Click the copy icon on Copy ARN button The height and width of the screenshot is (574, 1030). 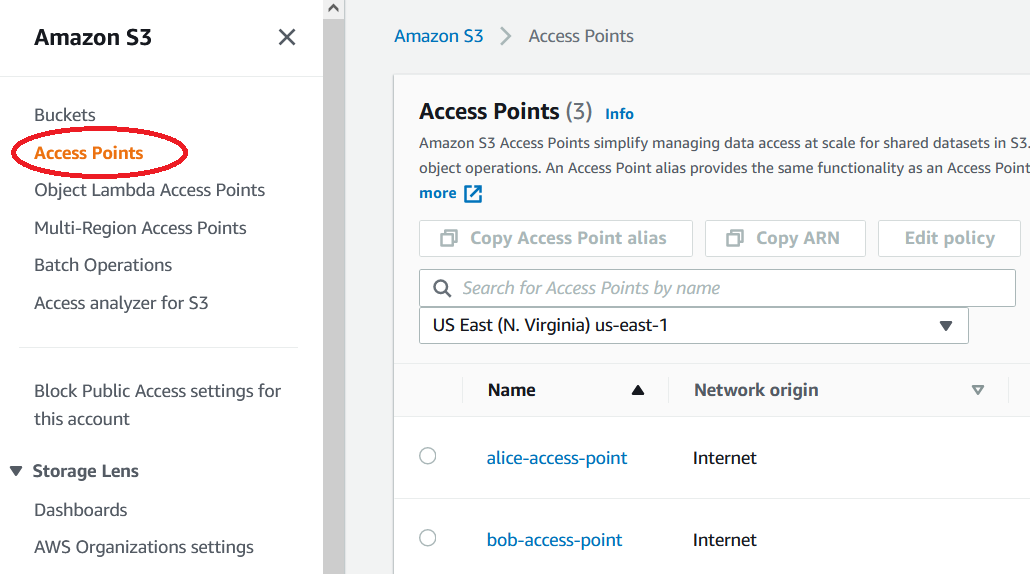[x=735, y=238]
